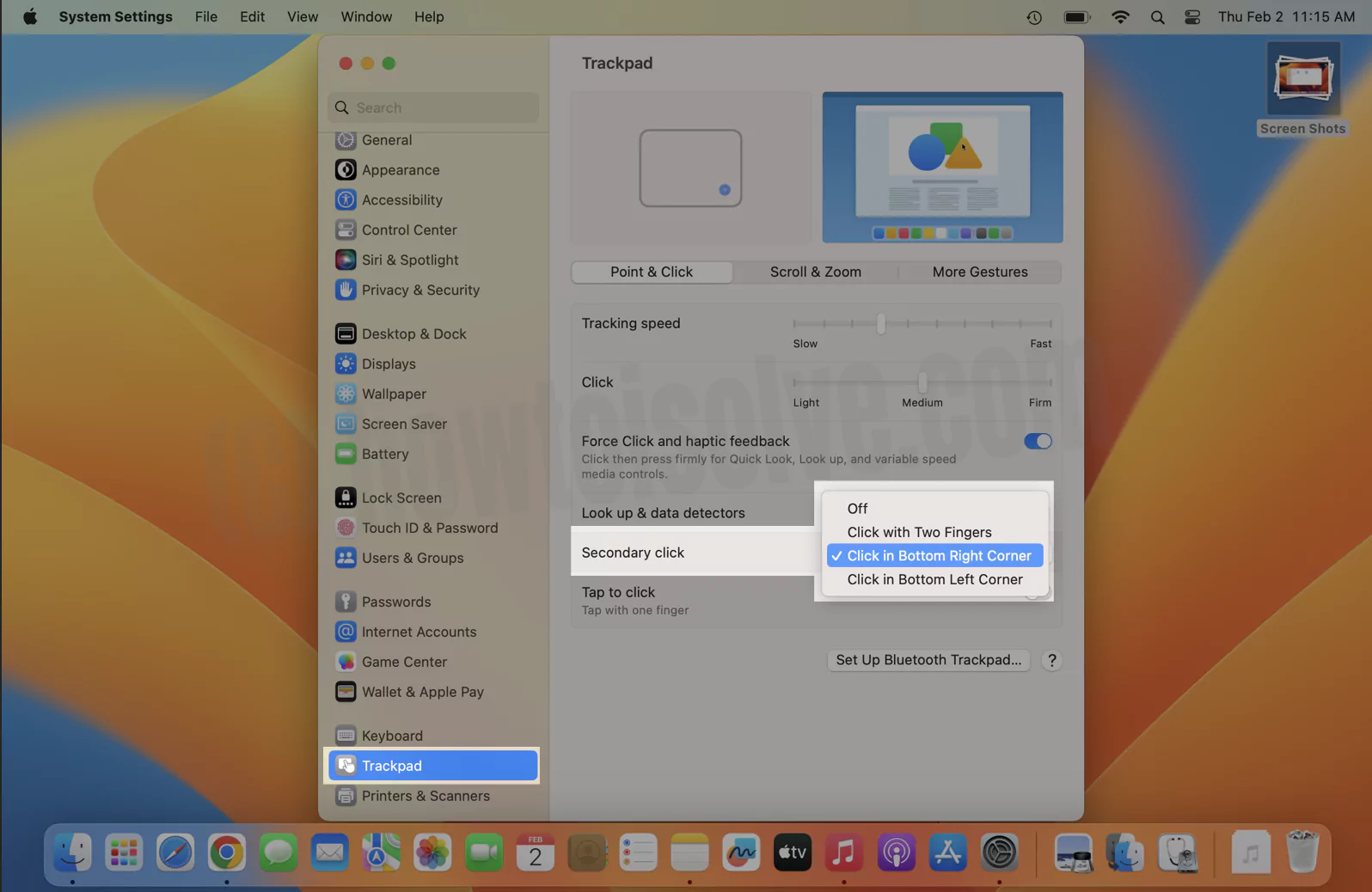Click the Time Machine menu bar icon
This screenshot has height=892, width=1372.
pyautogui.click(x=1034, y=17)
